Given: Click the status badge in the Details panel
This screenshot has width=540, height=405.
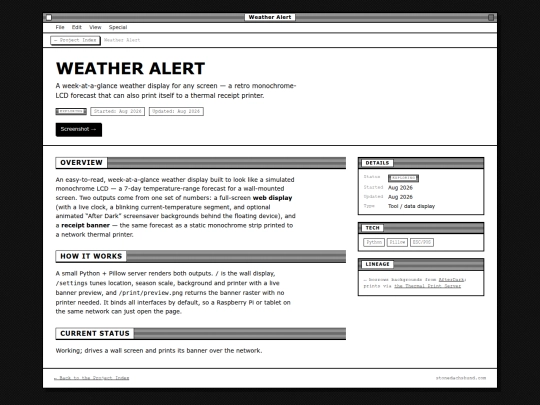Looking at the screenshot, I should tap(403, 178).
